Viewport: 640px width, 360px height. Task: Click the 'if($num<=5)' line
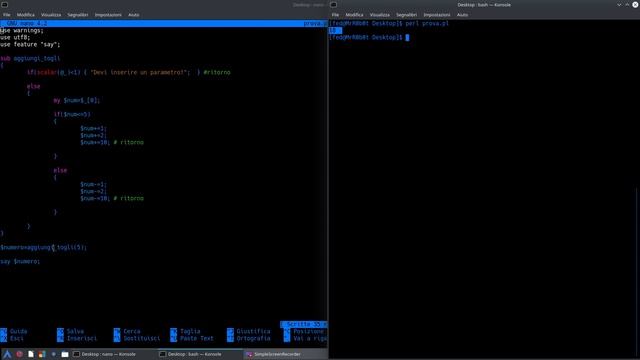pos(72,114)
